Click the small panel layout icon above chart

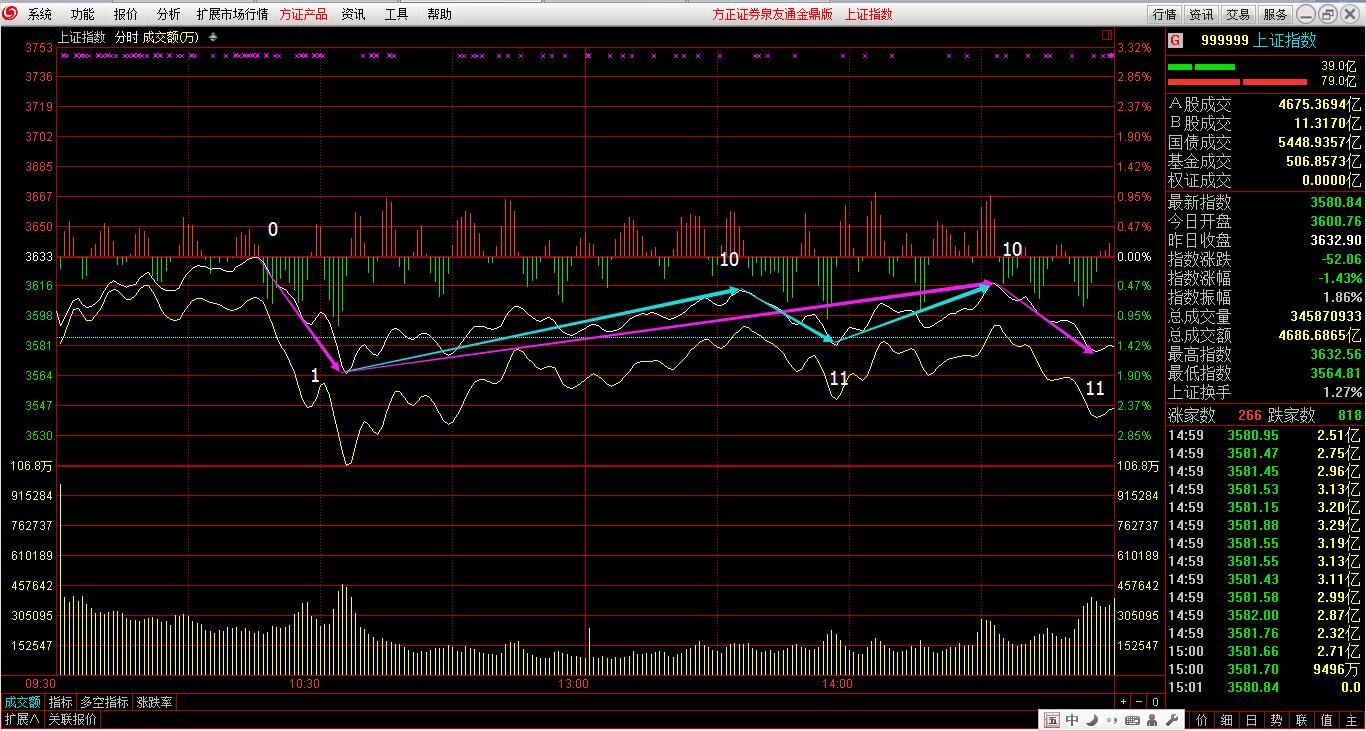click(1107, 35)
